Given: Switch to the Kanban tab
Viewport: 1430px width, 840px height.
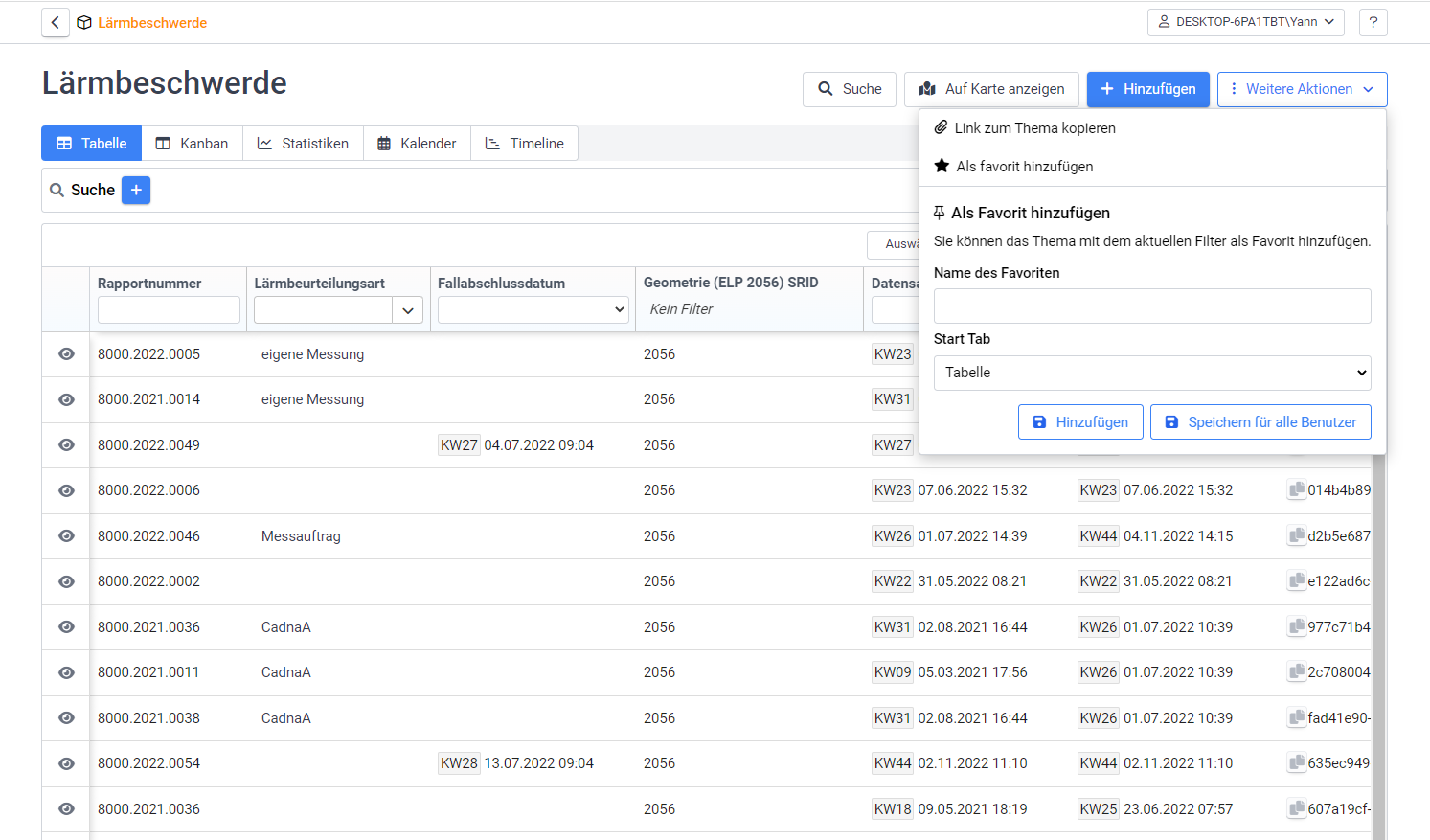Looking at the screenshot, I should (193, 144).
